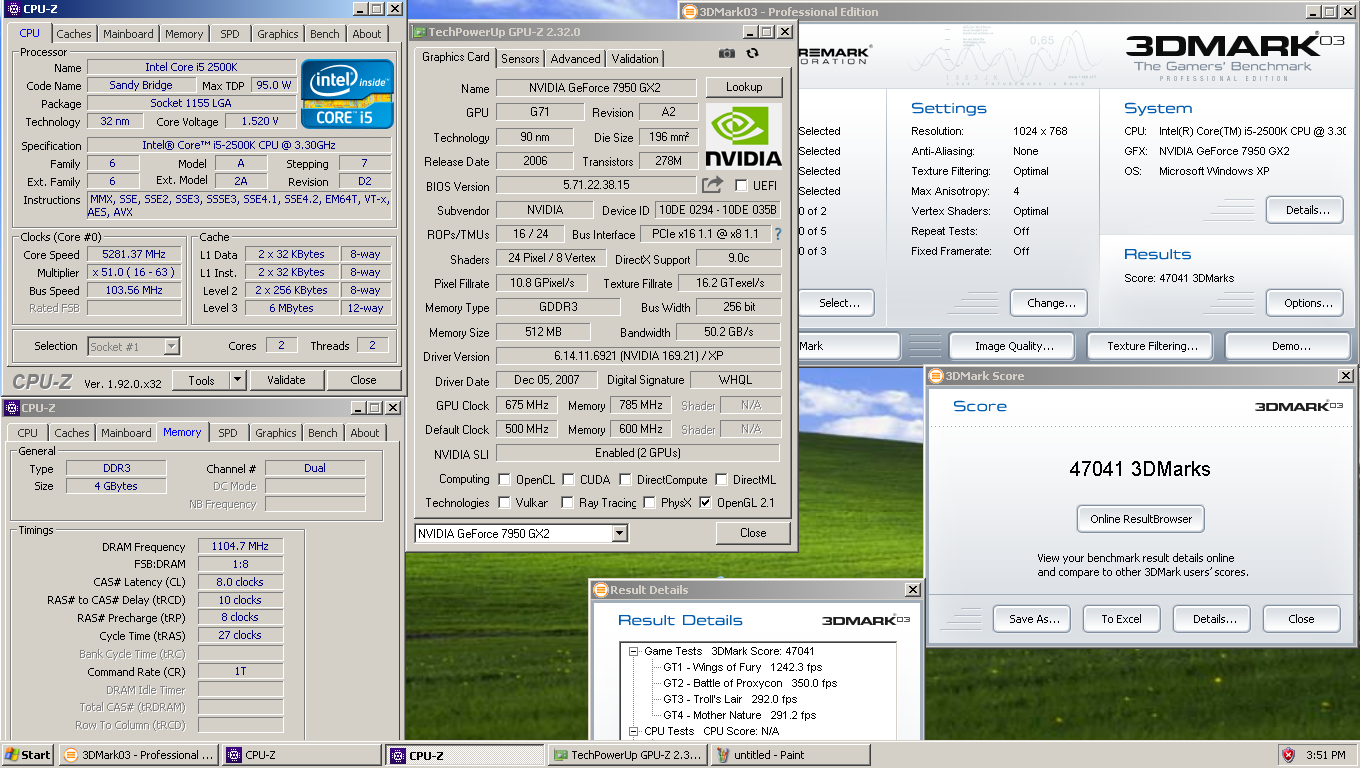Toggle the CUDA checkbox
This screenshot has height=768, width=1360.
(568, 480)
